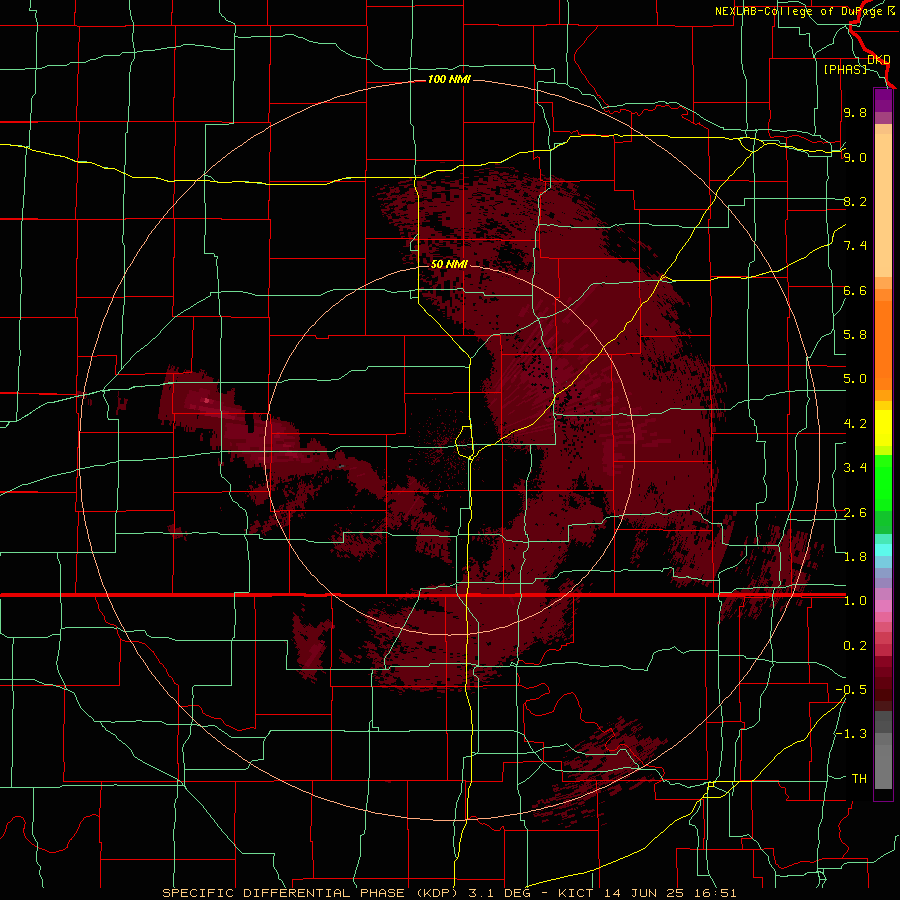Select the 8.2 legend value
900x900 pixels.
tap(855, 201)
